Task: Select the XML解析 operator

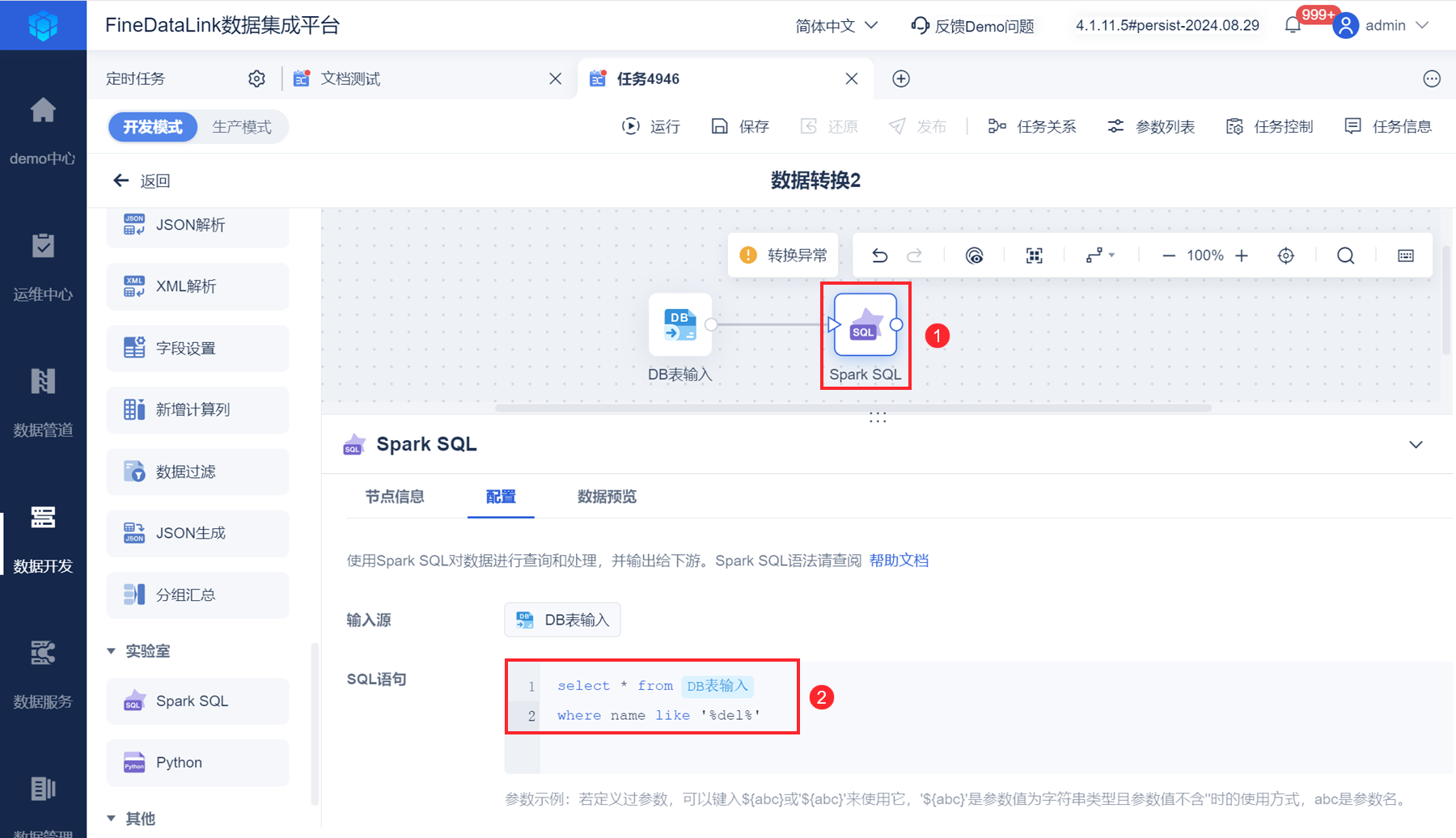Action: pyautogui.click(x=197, y=286)
